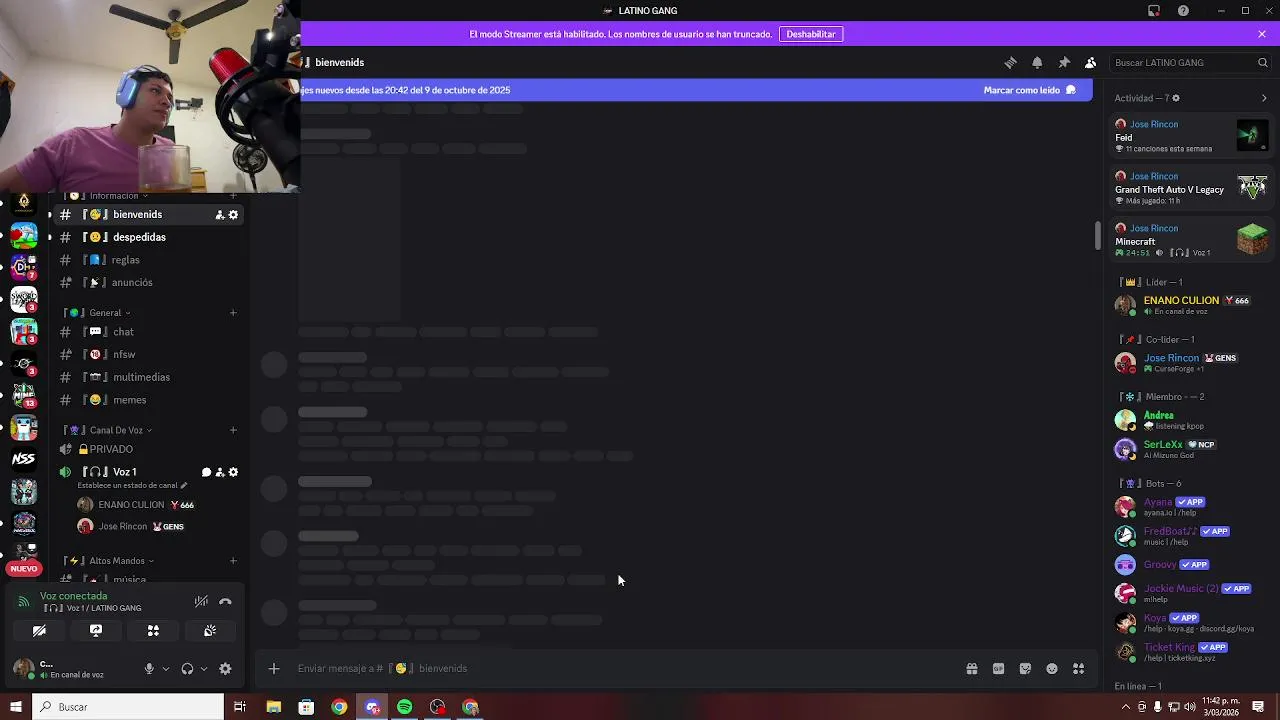Open the inbox icon in title bar

tap(1154, 10)
